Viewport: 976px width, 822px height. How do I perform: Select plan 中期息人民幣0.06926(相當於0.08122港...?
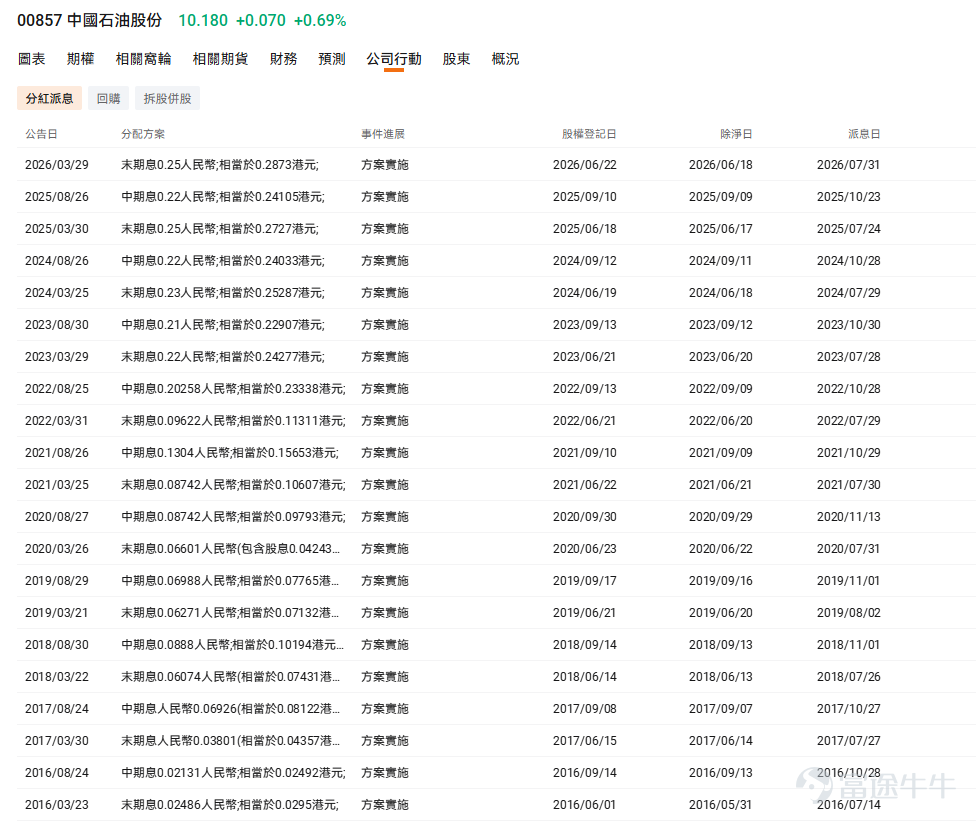230,709
